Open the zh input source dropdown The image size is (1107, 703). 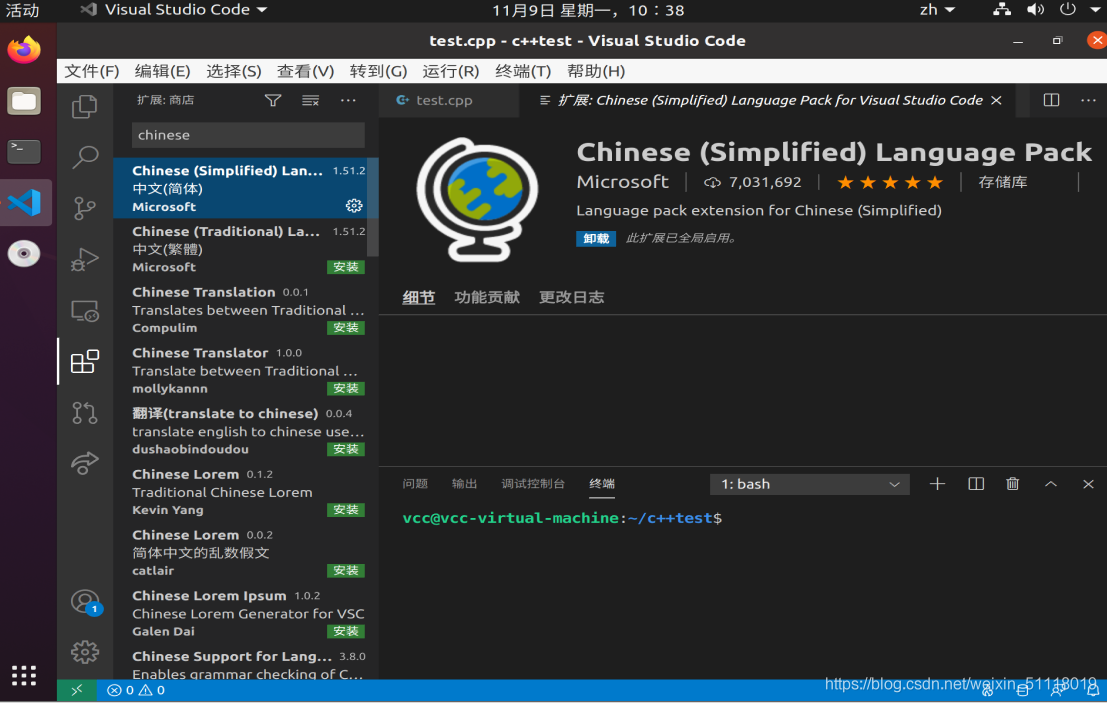pos(937,10)
